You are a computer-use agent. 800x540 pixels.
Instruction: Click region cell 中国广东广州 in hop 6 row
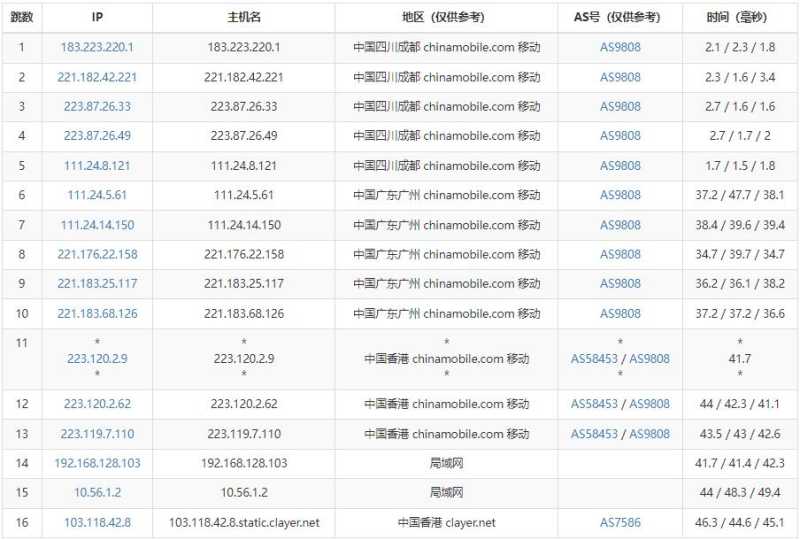pos(446,195)
